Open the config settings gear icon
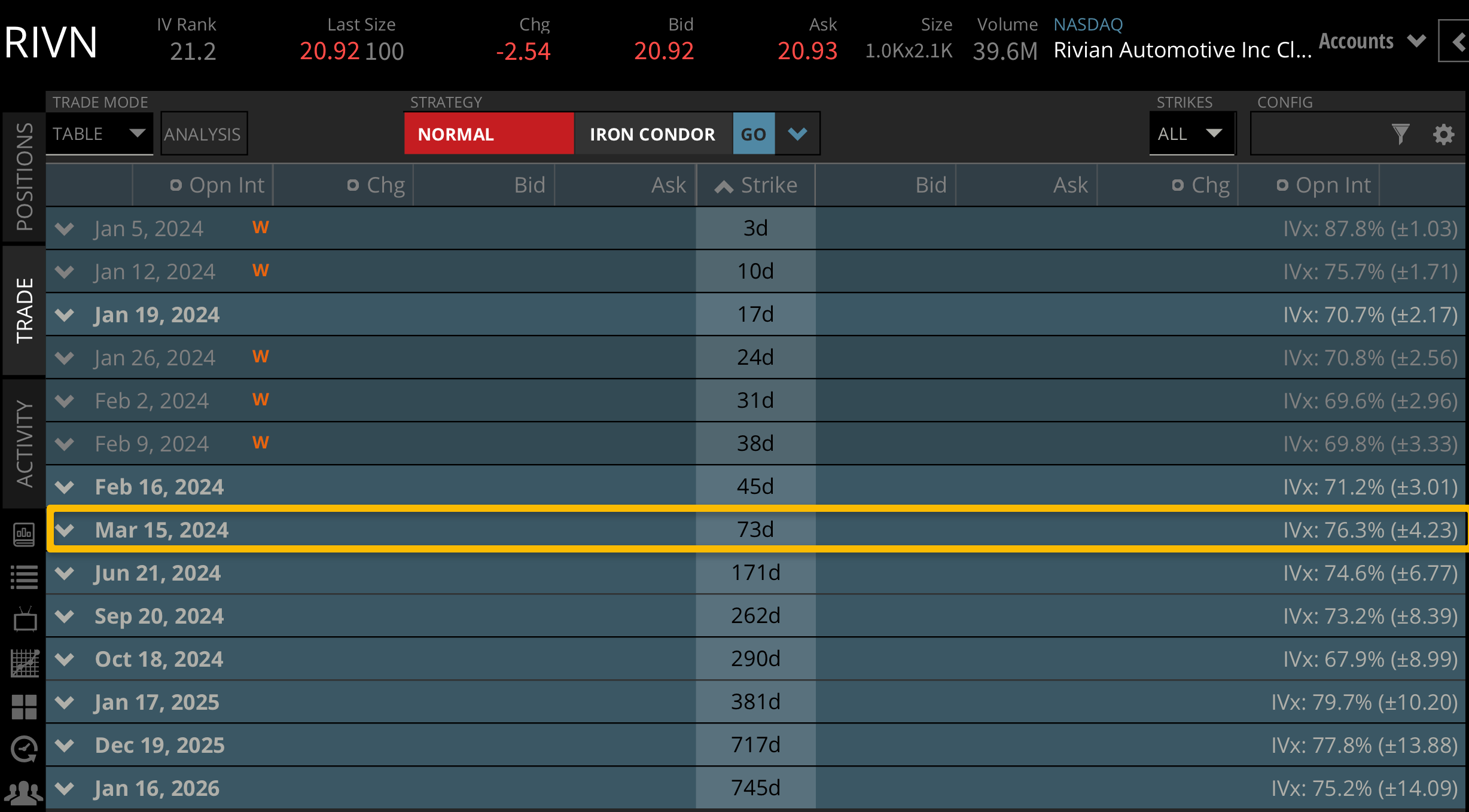Image resolution: width=1469 pixels, height=812 pixels. coord(1443,134)
